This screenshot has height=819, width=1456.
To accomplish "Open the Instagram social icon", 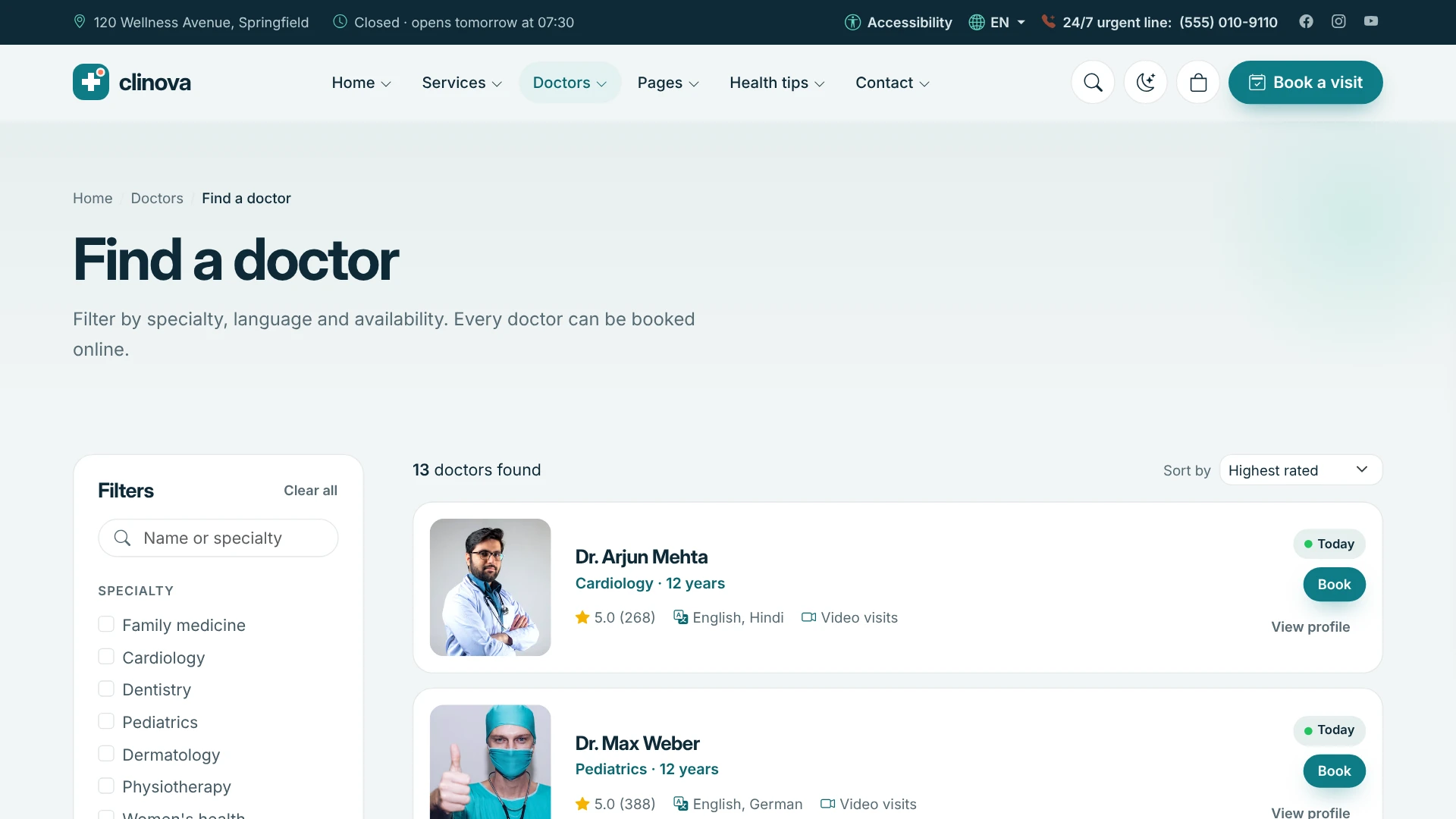I will (x=1338, y=21).
